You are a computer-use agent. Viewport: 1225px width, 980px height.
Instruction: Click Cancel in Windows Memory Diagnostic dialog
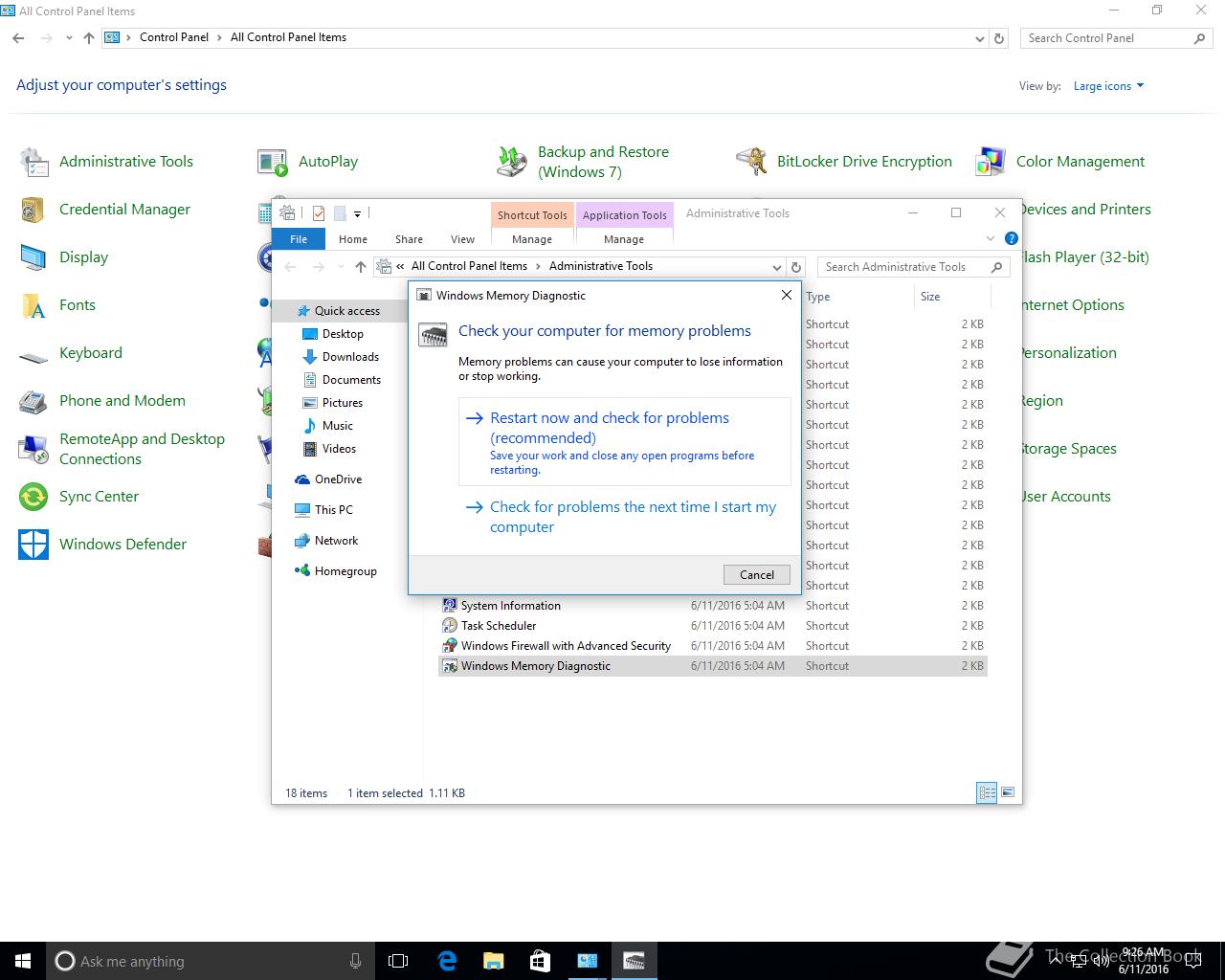click(756, 574)
